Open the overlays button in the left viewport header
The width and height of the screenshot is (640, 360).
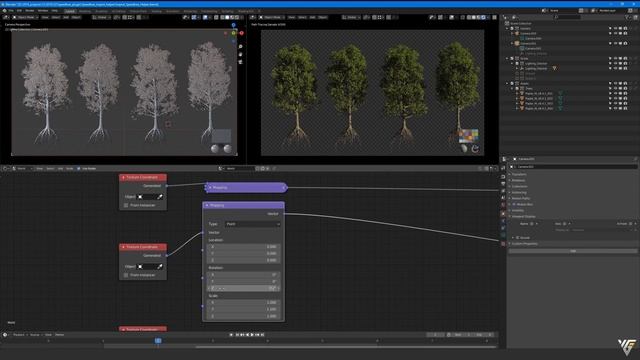click(x=205, y=17)
